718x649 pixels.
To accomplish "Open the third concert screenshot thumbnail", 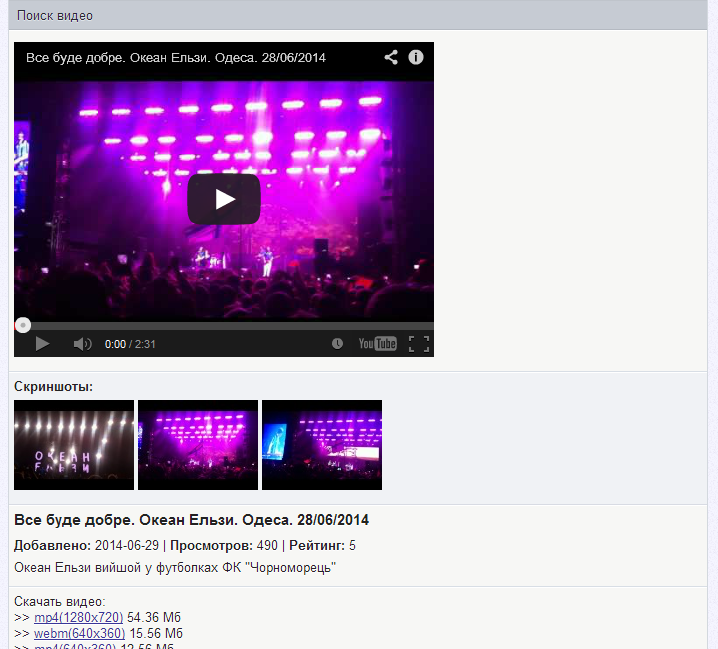I will click(x=322, y=445).
